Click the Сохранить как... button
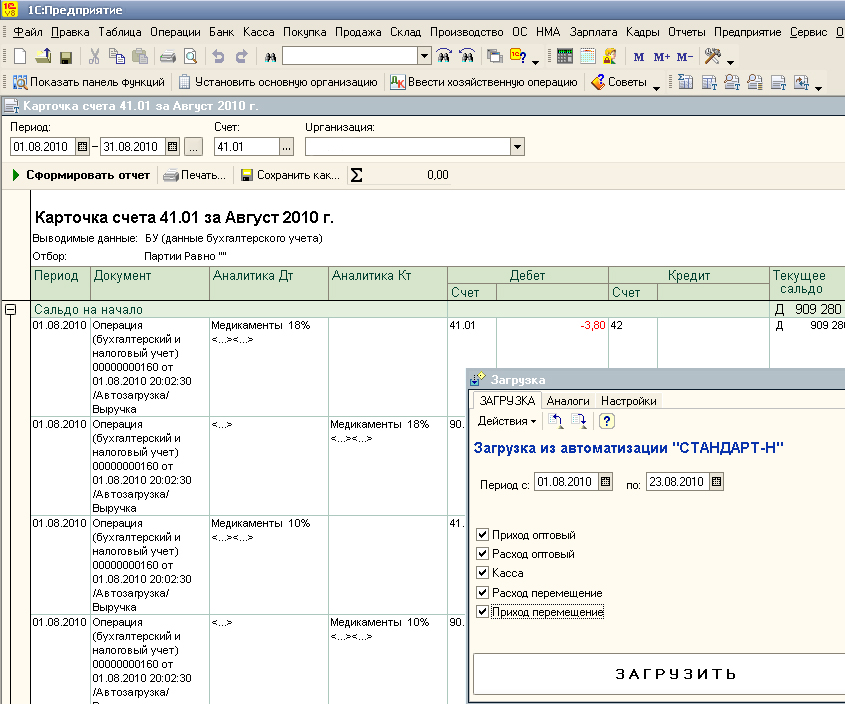This screenshot has height=704, width=845. [290, 175]
